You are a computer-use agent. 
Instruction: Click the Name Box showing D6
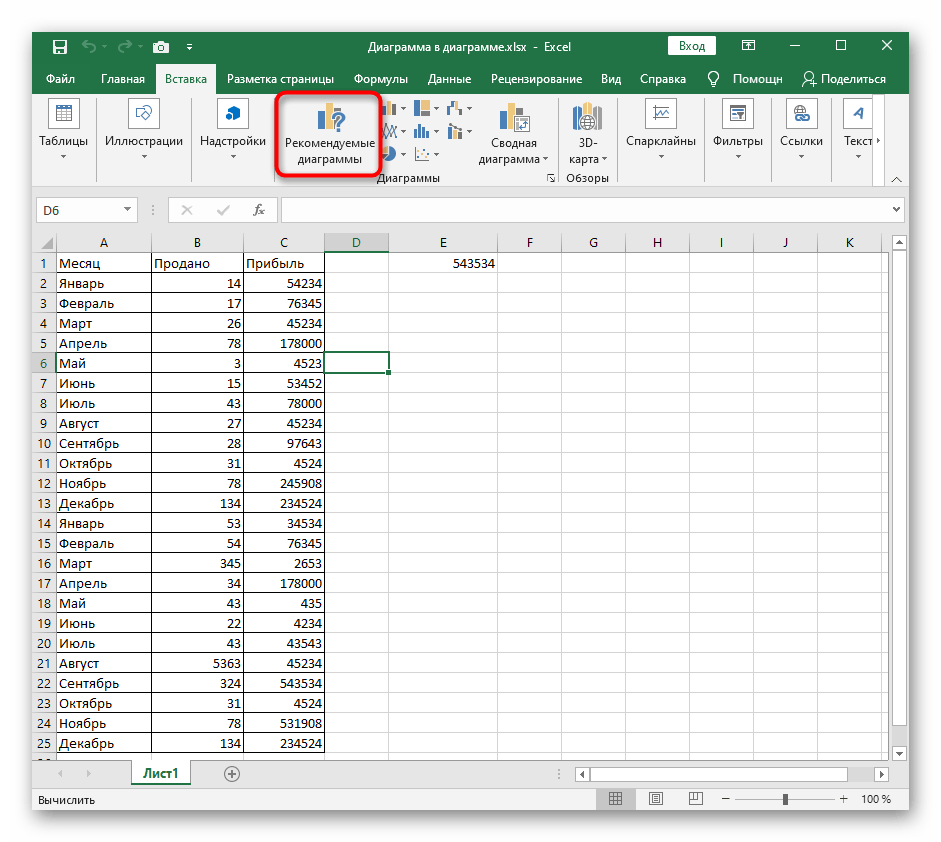click(79, 210)
